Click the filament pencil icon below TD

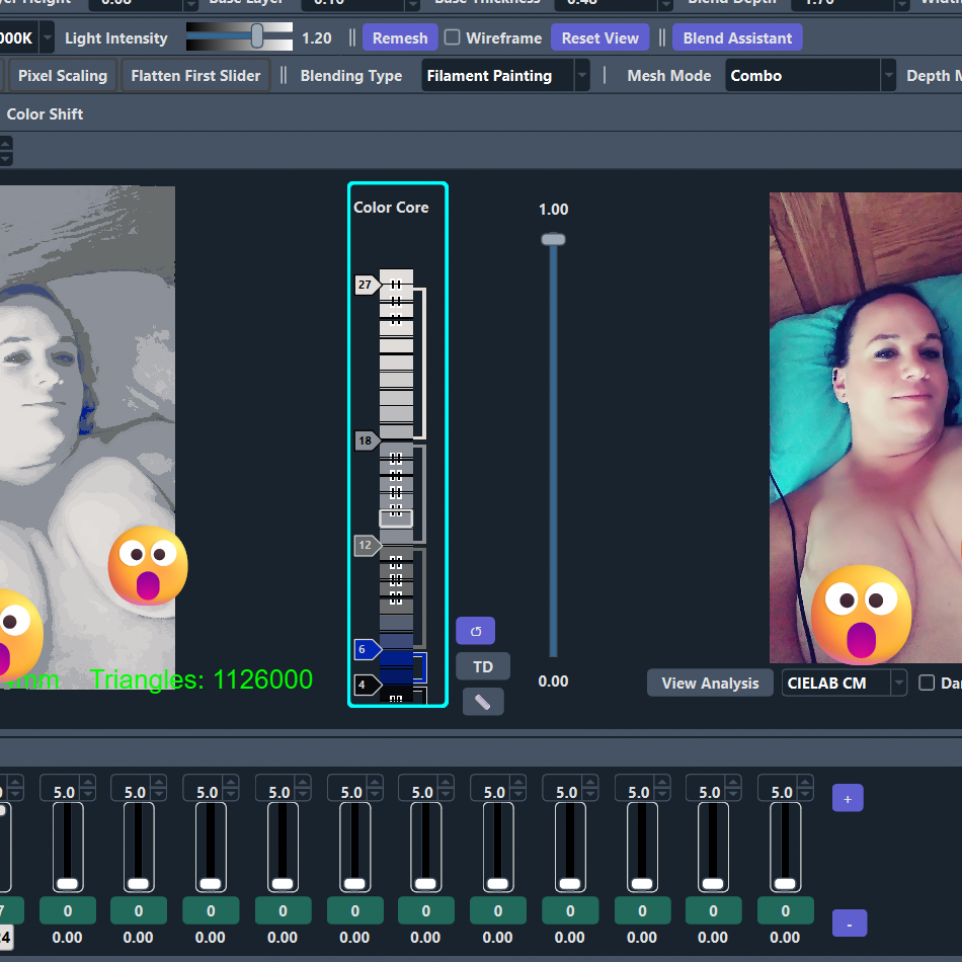click(x=483, y=701)
